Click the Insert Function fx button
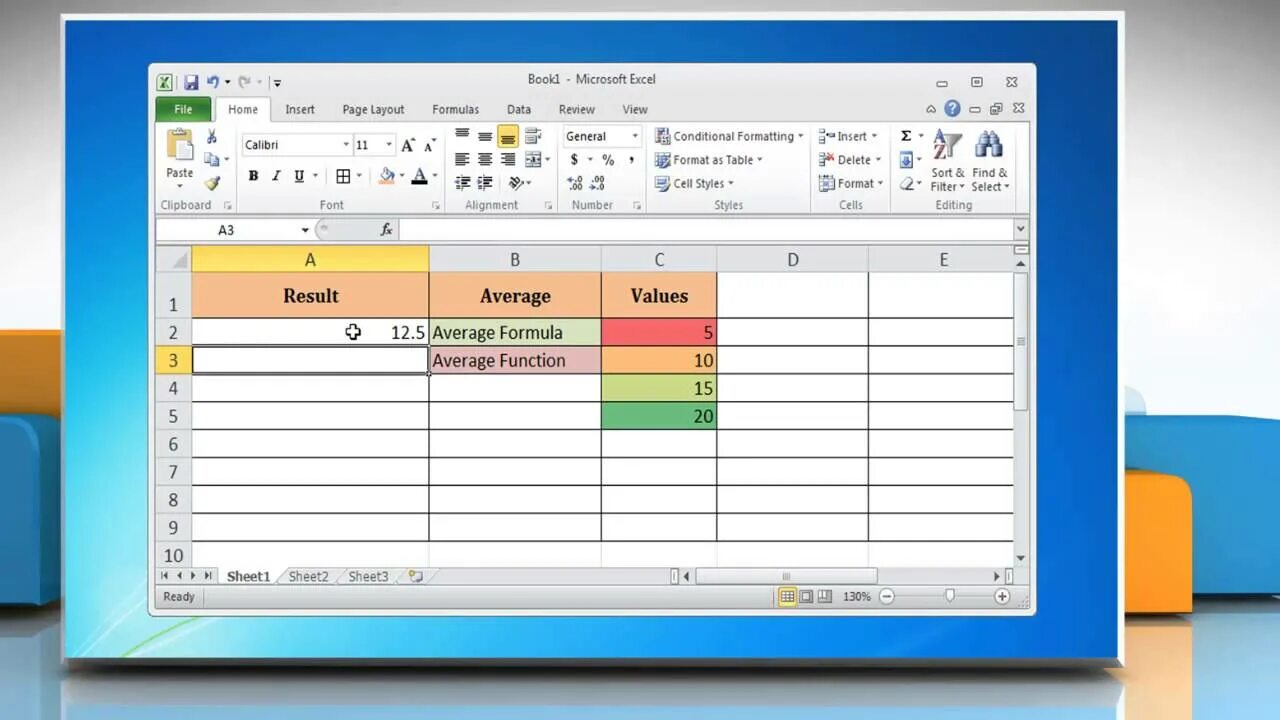Screen dimensions: 1280x720 pyautogui.click(x=386, y=230)
